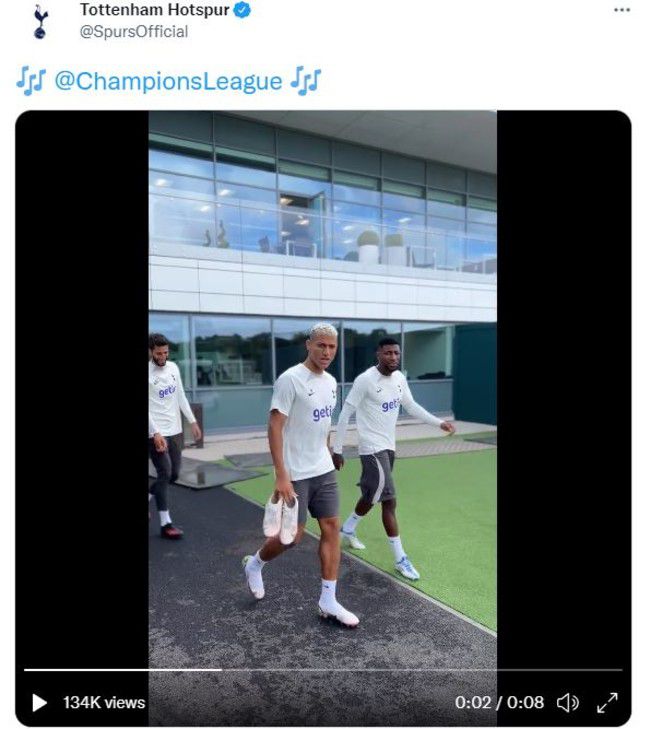The image size is (650, 729).
Task: Open the tweet's more options ellipsis
Action: pos(622,10)
